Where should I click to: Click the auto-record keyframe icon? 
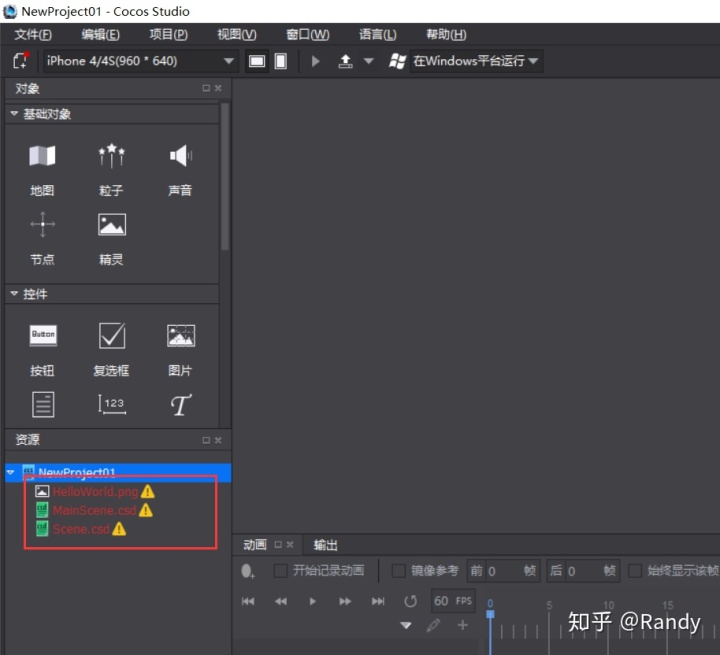[248, 571]
